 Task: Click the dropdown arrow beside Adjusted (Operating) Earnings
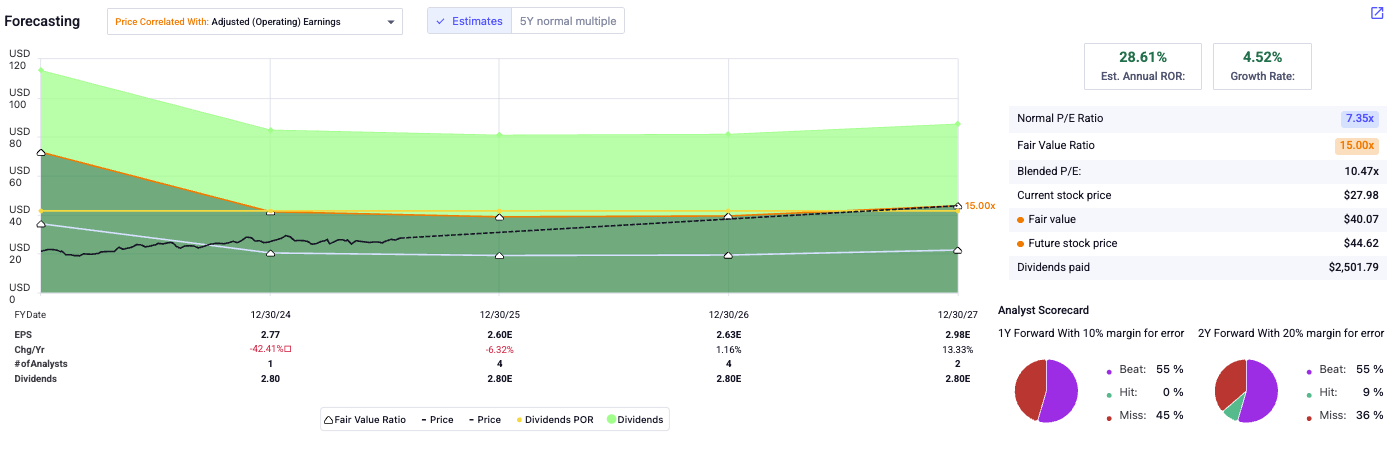tap(390, 21)
